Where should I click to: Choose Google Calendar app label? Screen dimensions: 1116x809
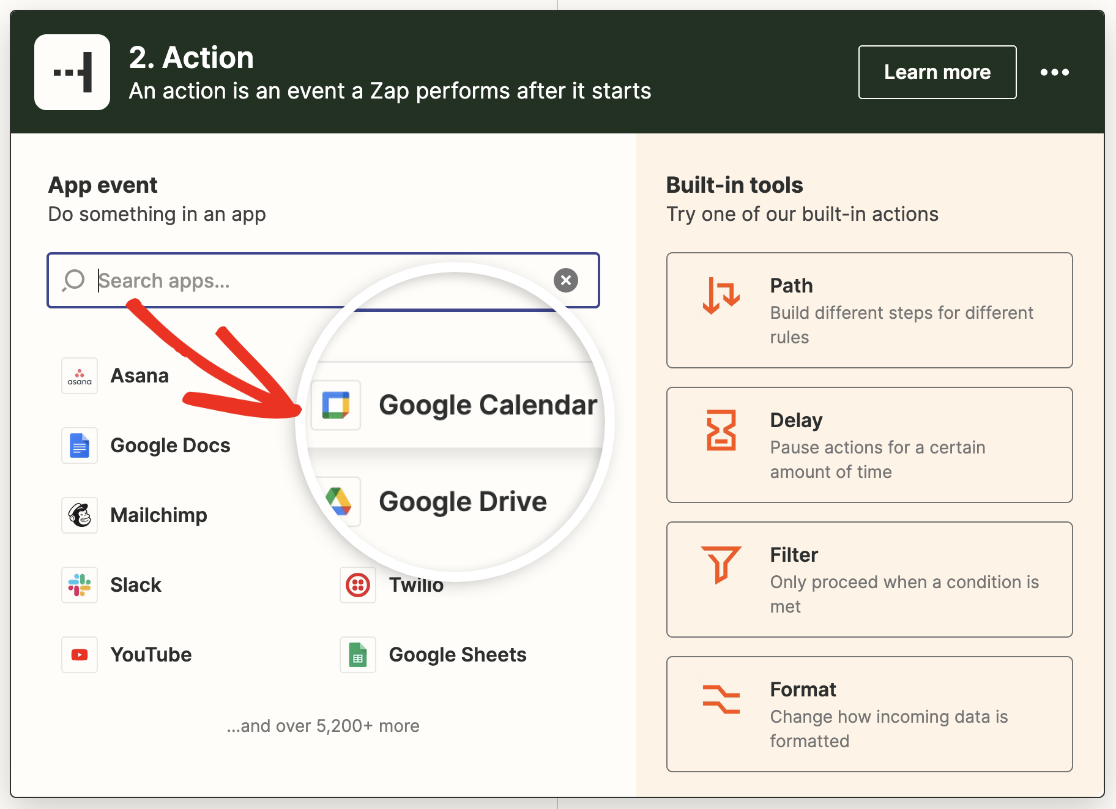pos(488,405)
